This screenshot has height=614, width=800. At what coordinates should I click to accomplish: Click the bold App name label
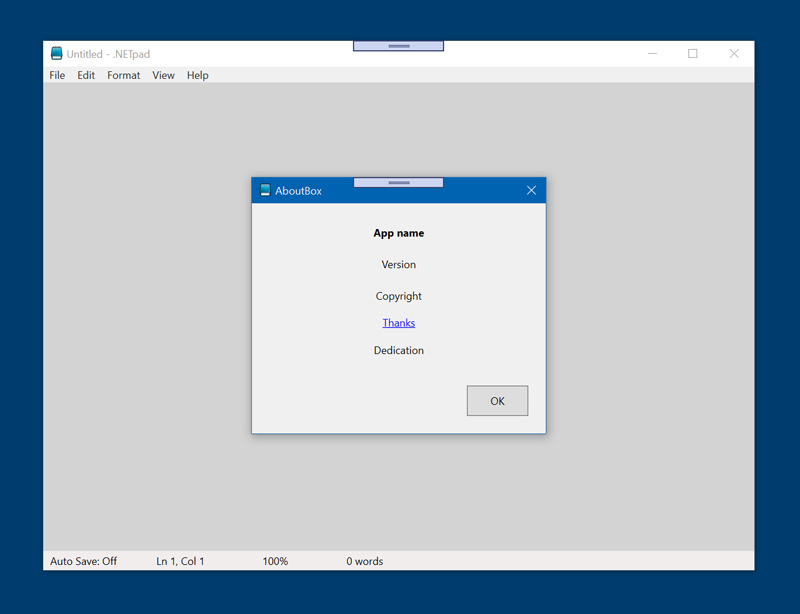tap(398, 233)
